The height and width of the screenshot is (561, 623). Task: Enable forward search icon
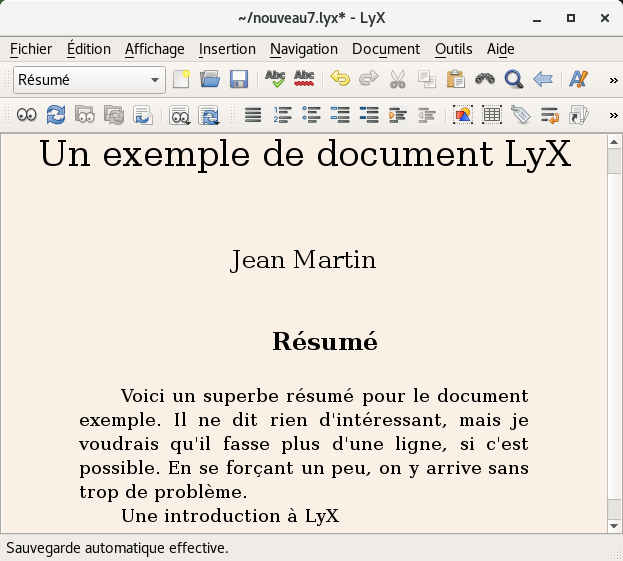pos(143,115)
